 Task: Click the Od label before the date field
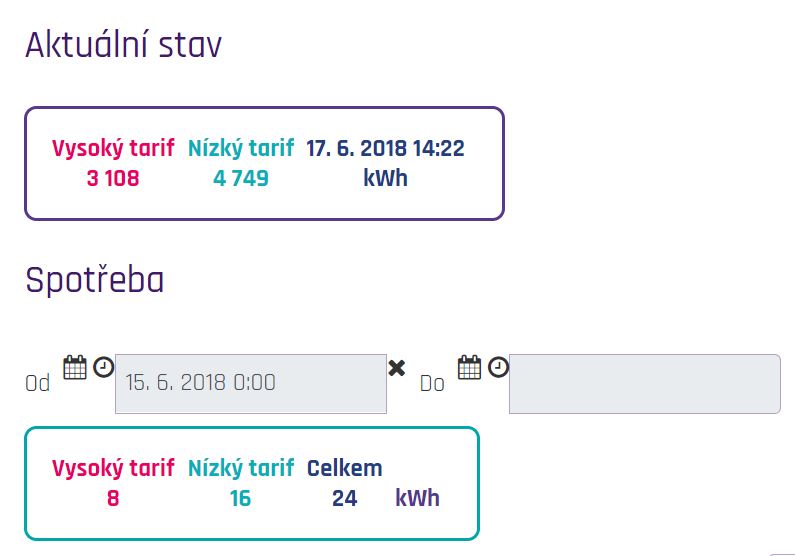(x=38, y=384)
